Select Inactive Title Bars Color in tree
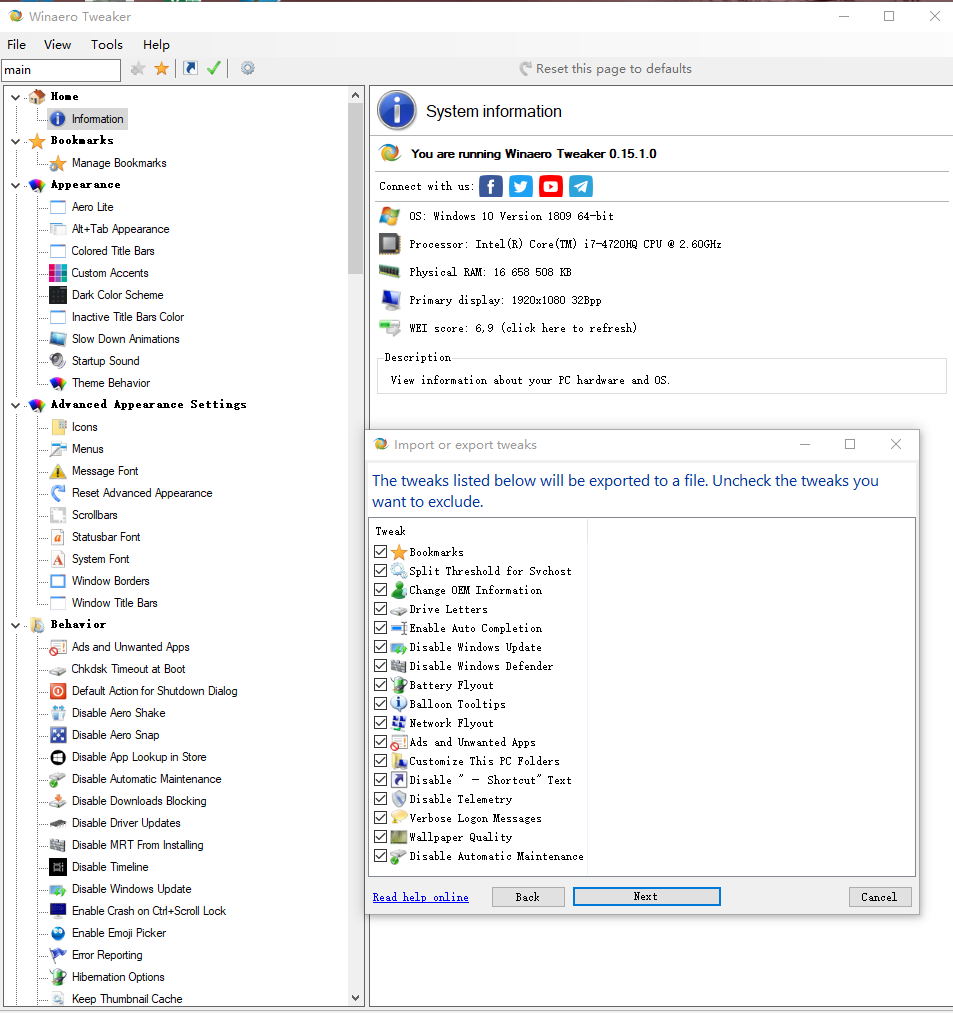 (128, 317)
